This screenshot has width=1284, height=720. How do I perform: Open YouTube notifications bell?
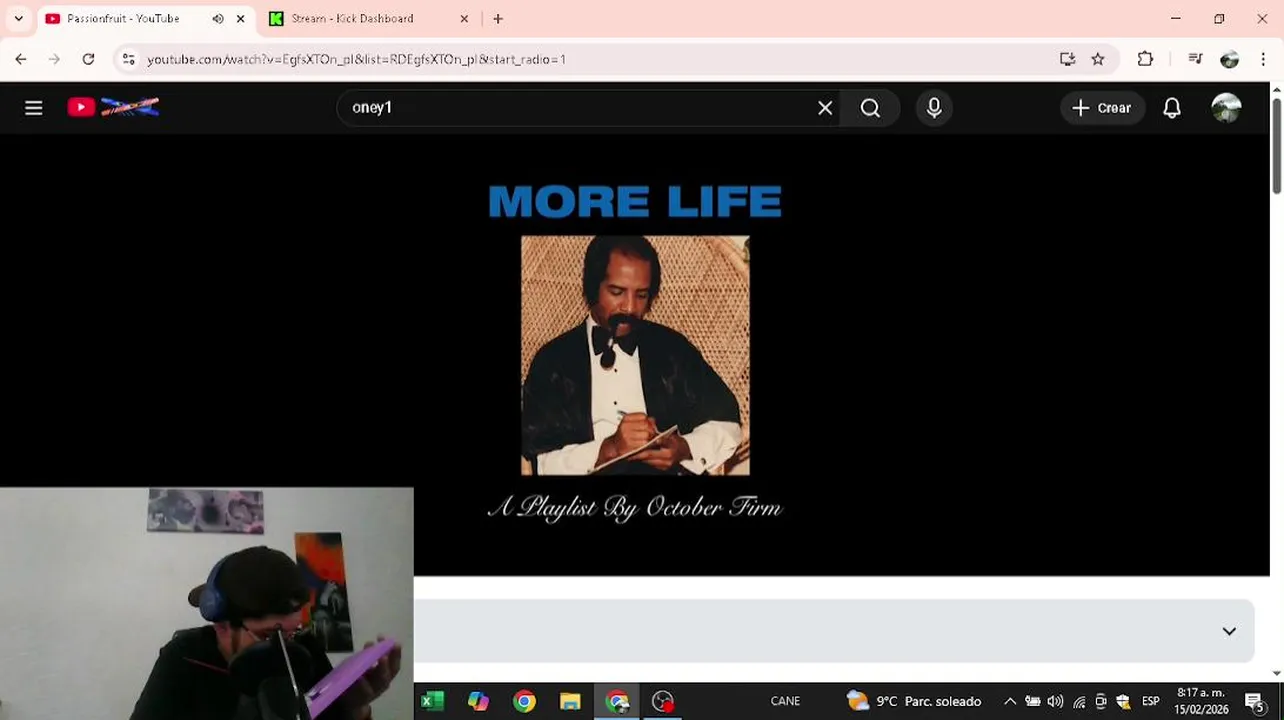(x=1172, y=108)
